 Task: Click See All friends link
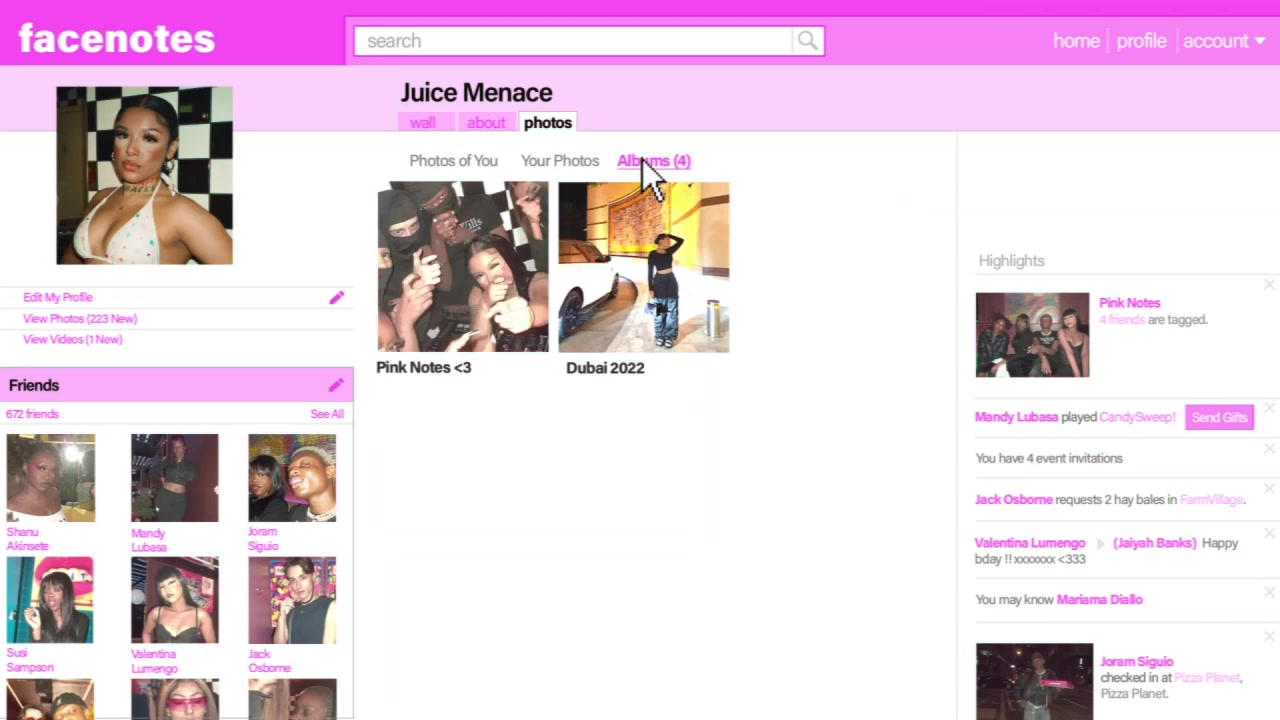(x=327, y=414)
